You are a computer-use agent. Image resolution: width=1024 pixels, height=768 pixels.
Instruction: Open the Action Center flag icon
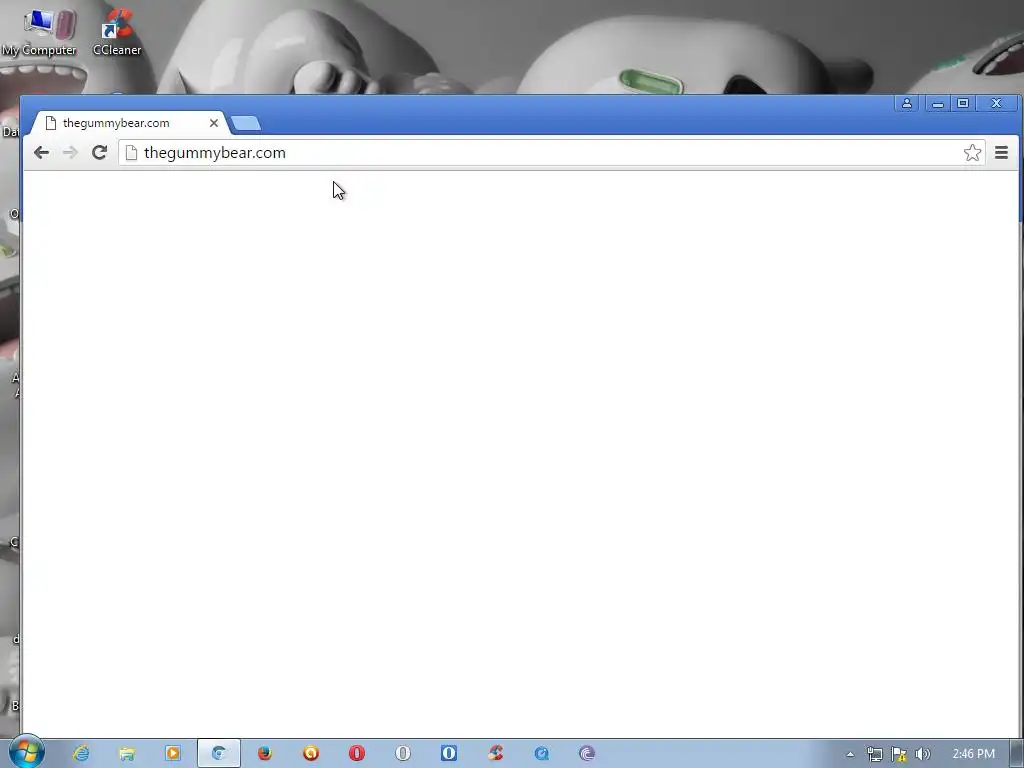tap(899, 754)
